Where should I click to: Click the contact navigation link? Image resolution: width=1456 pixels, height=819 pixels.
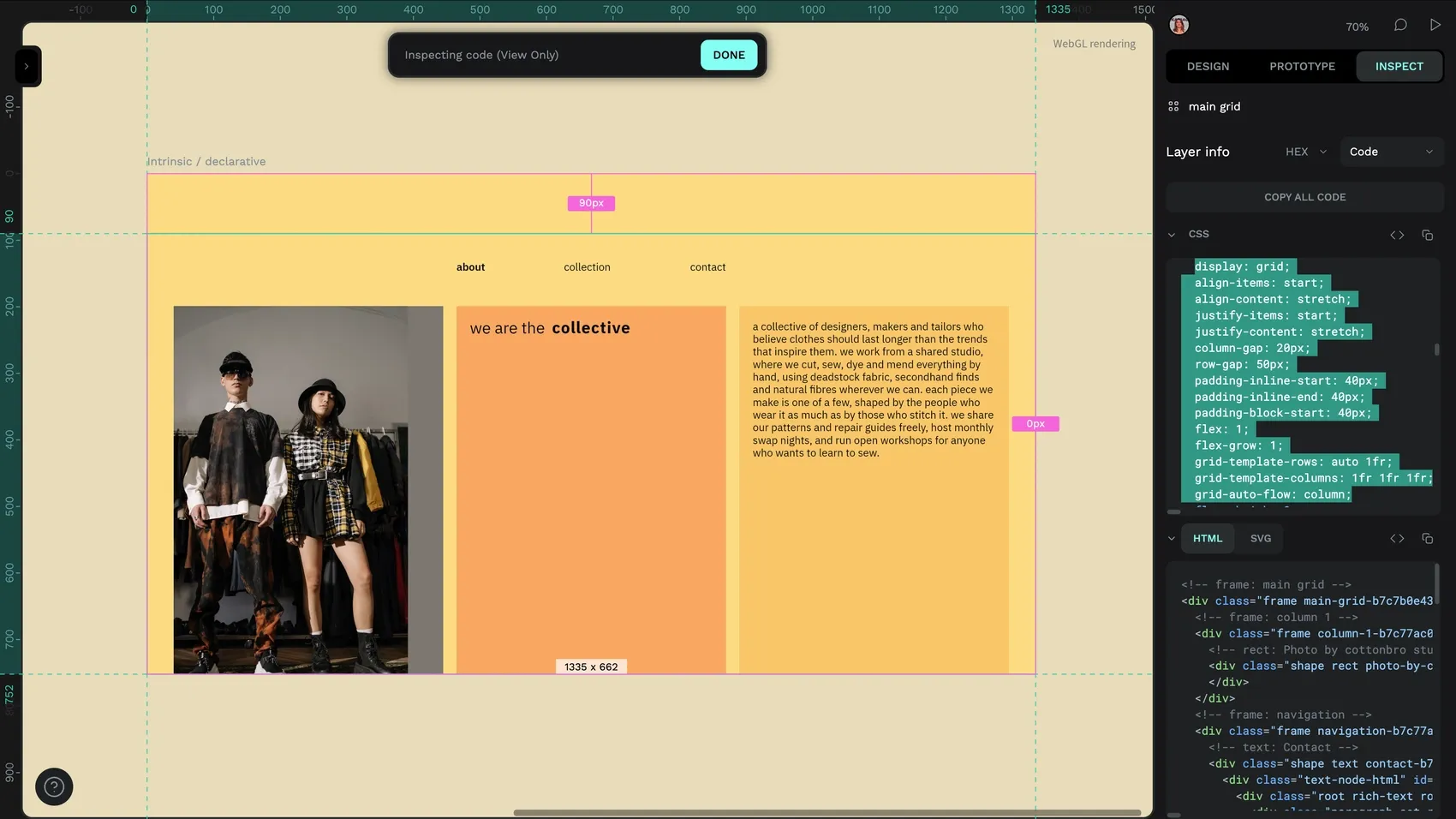[707, 267]
